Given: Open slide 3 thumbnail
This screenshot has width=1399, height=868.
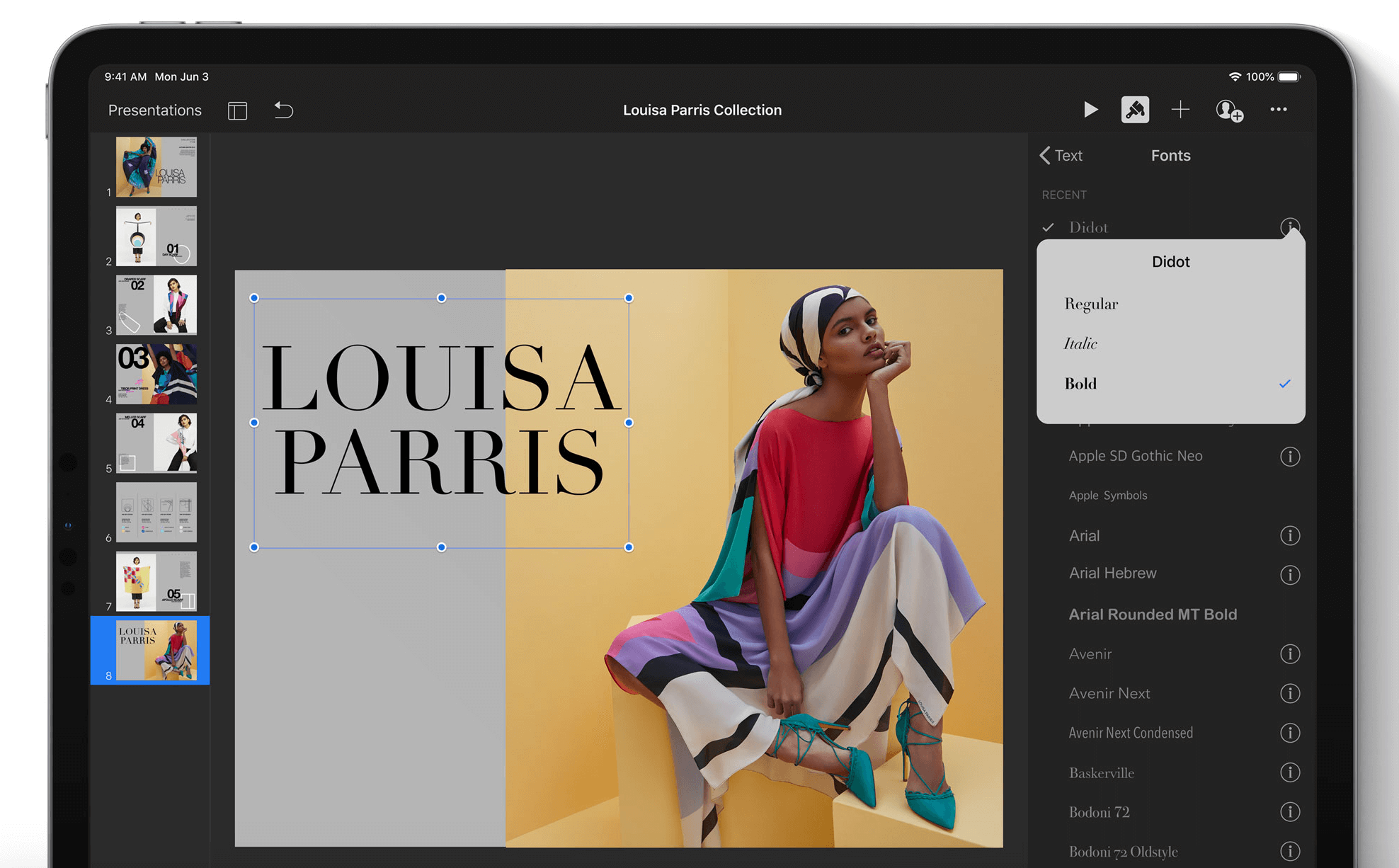Looking at the screenshot, I should [156, 305].
